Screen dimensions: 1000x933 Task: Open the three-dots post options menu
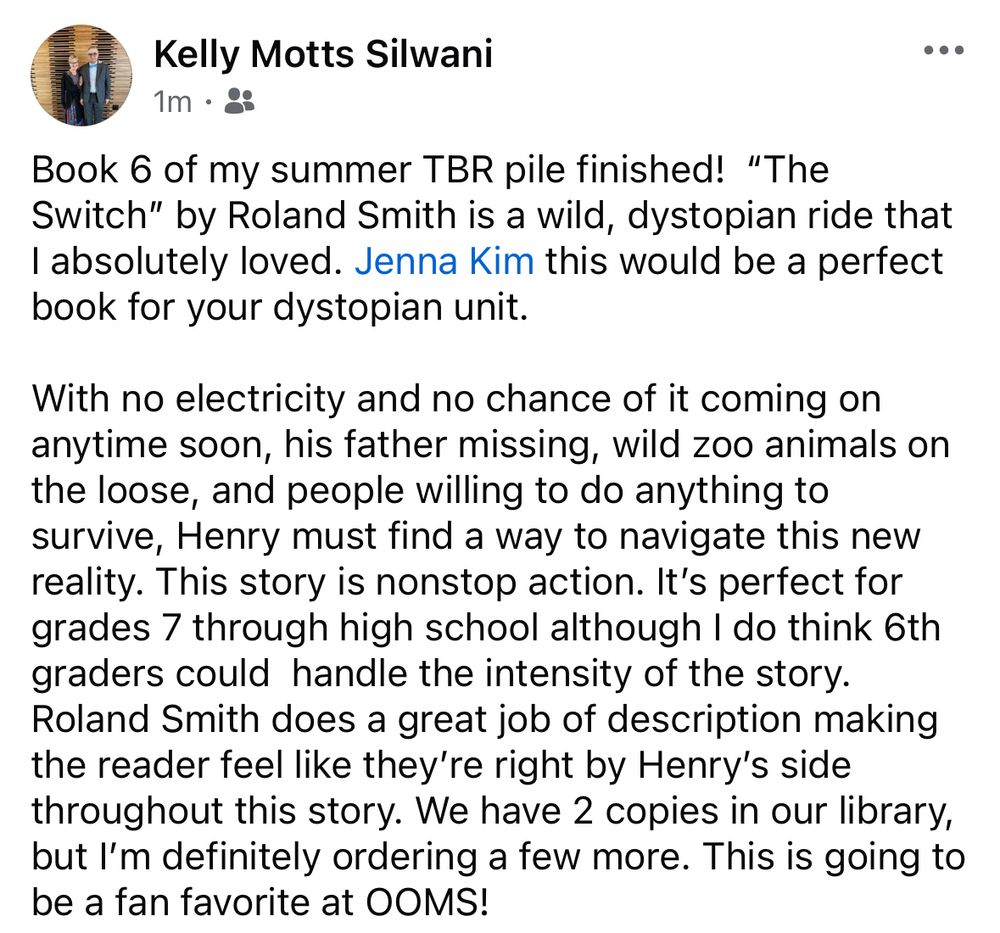point(944,50)
